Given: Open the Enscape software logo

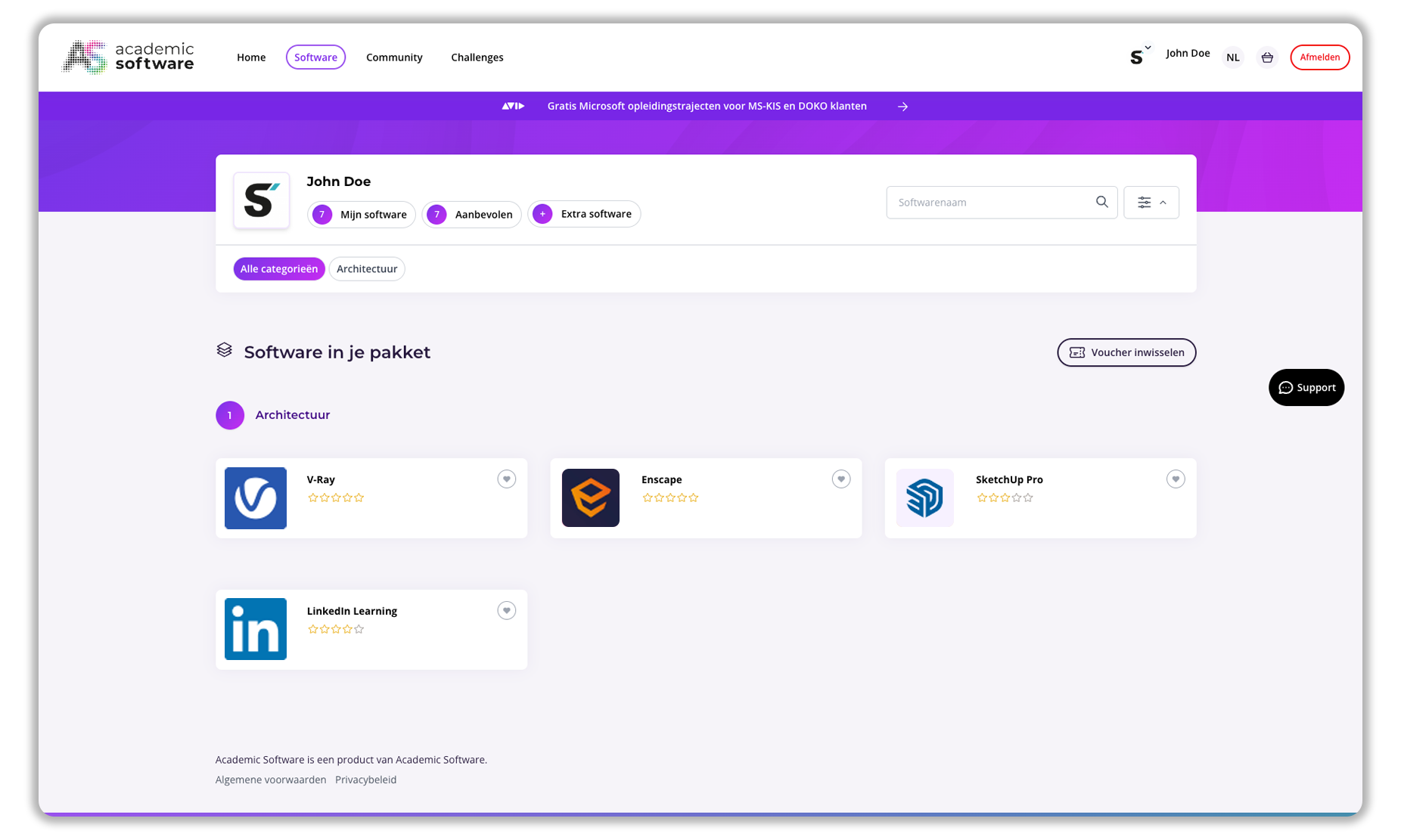Looking at the screenshot, I should (x=590, y=498).
